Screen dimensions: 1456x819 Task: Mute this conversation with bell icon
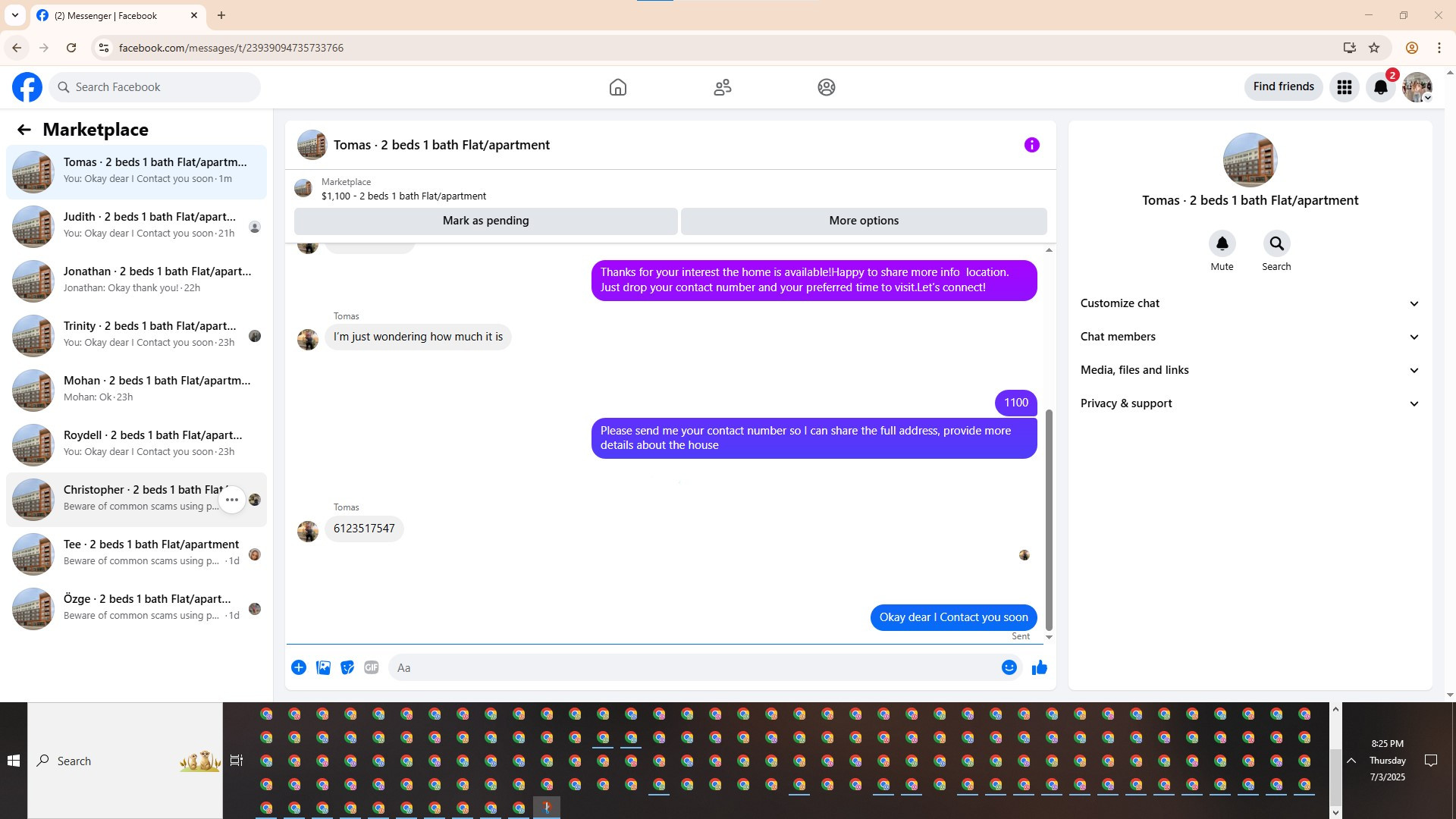(1222, 244)
